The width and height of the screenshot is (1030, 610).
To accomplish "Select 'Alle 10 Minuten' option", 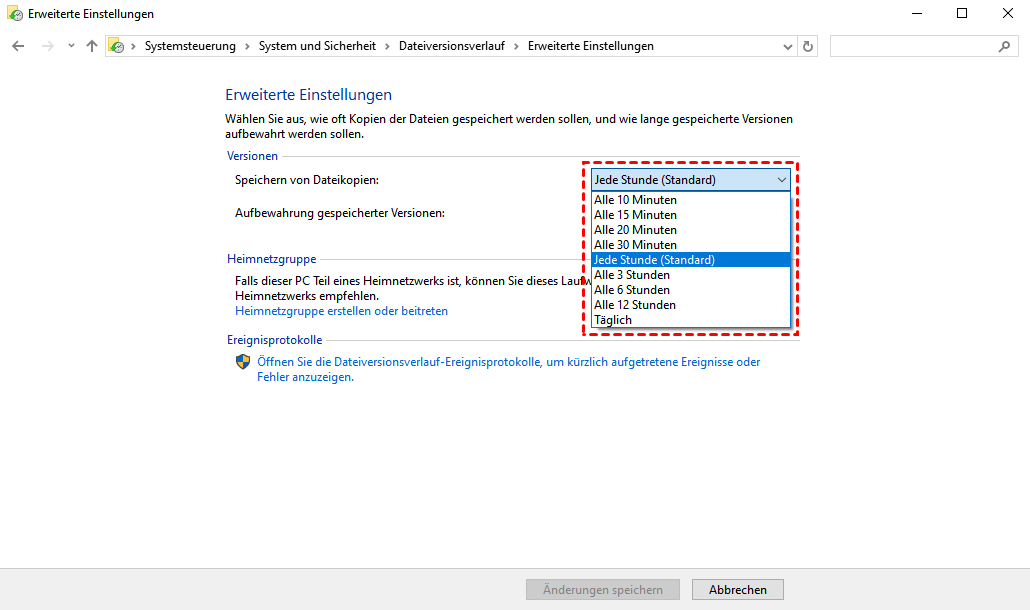I will 635,200.
